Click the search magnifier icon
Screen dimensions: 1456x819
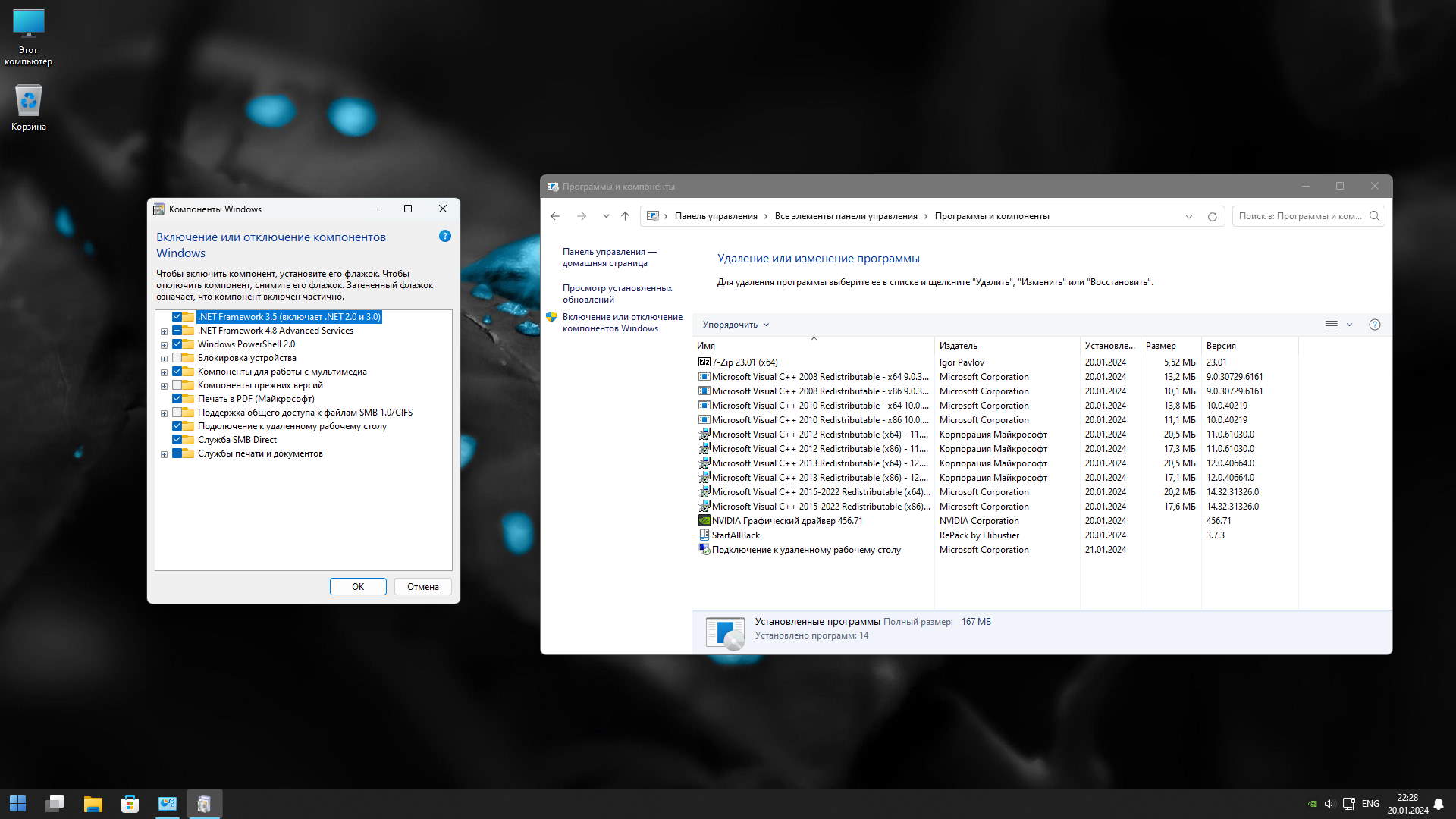(x=1374, y=216)
